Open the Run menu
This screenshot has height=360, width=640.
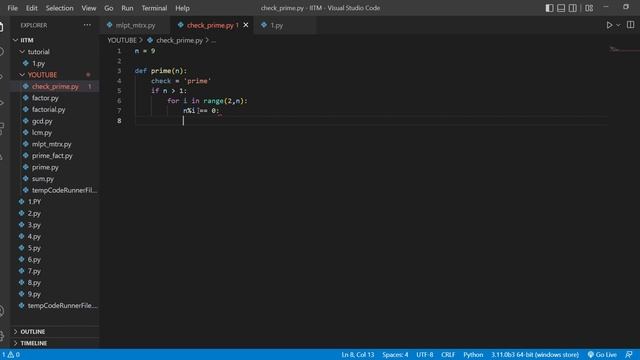tap(127, 8)
